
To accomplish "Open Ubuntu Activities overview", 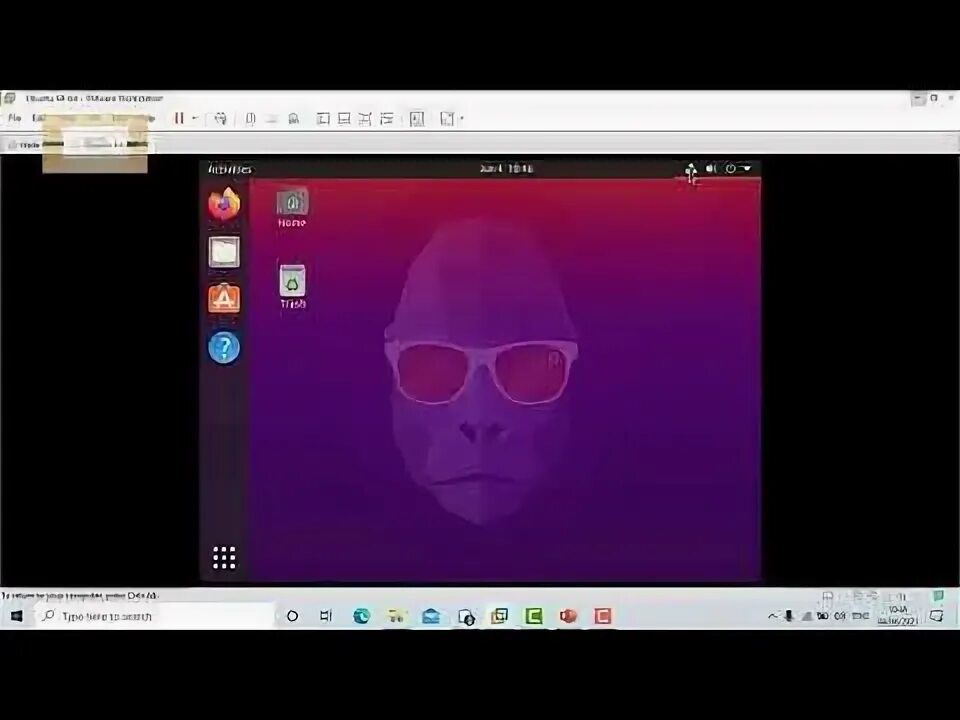I will pos(230,169).
